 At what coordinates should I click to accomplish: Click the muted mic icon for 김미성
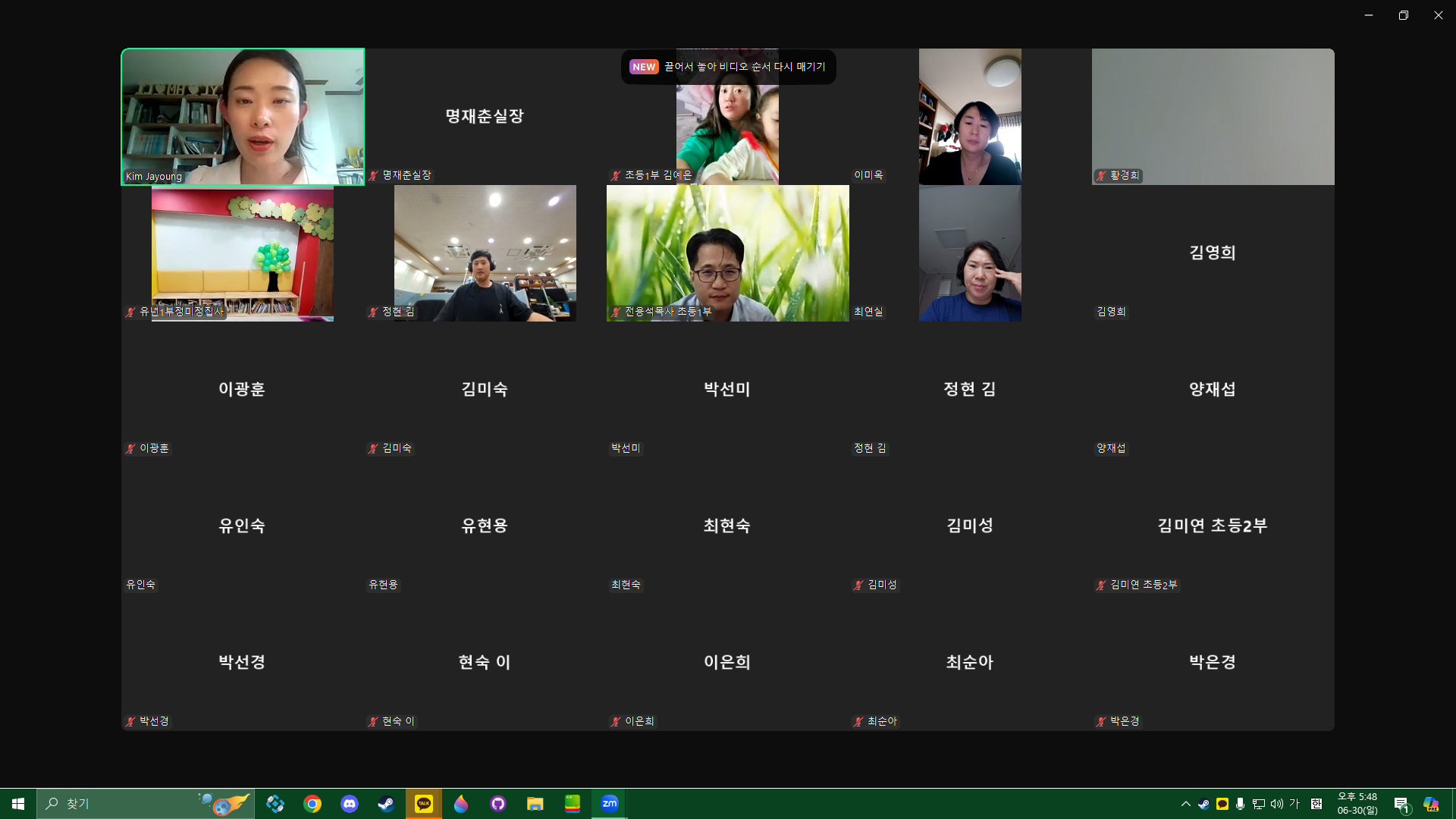click(858, 585)
